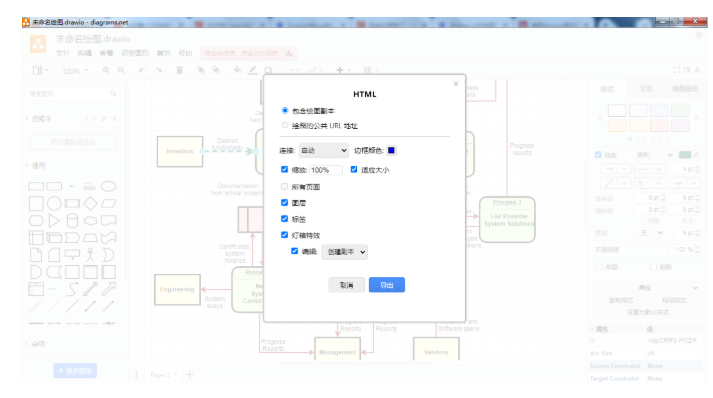The image size is (713, 398).
Task: Select the triangle shape in General palette
Action: (54, 221)
